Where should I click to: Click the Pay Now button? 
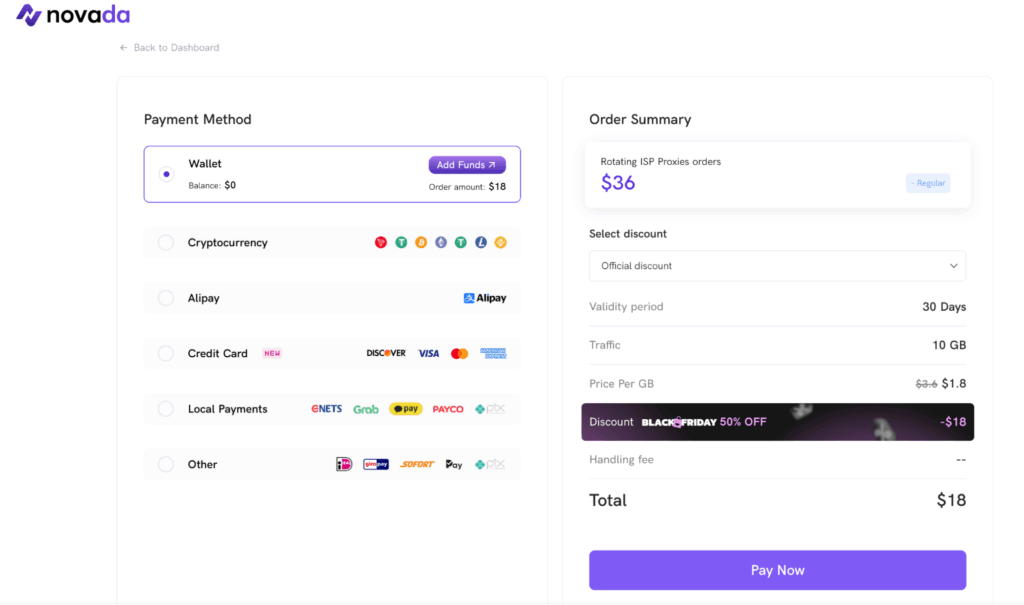pos(777,570)
